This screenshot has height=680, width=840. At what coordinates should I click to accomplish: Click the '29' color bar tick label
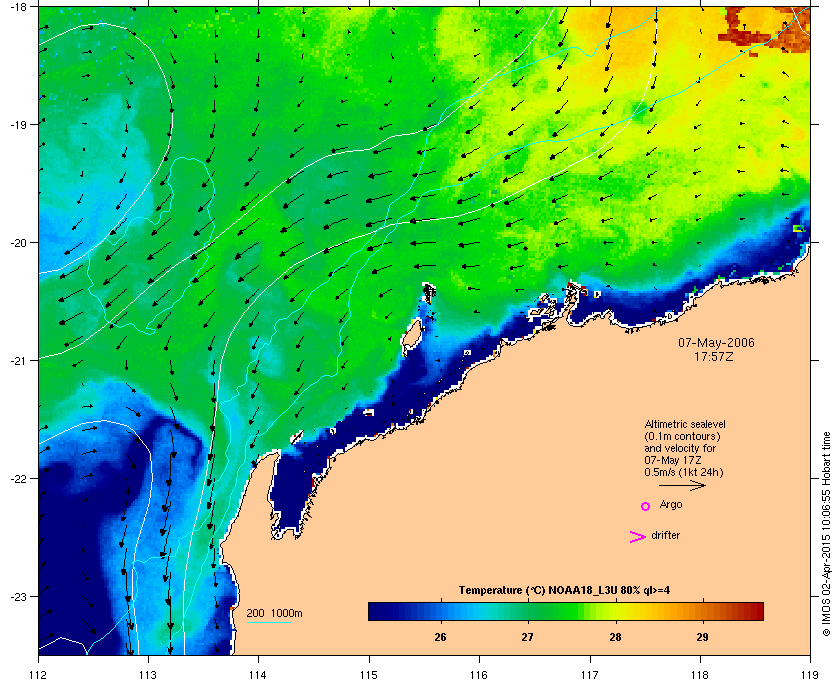click(702, 637)
